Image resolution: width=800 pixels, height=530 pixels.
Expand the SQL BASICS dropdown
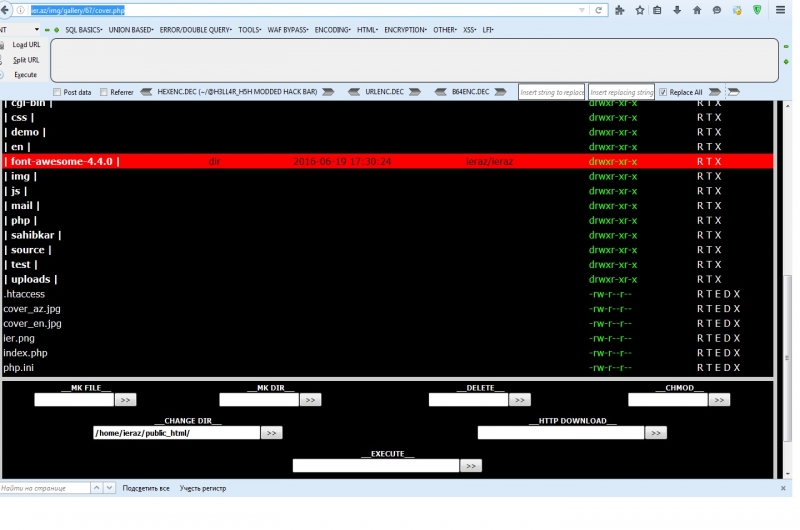click(x=83, y=30)
